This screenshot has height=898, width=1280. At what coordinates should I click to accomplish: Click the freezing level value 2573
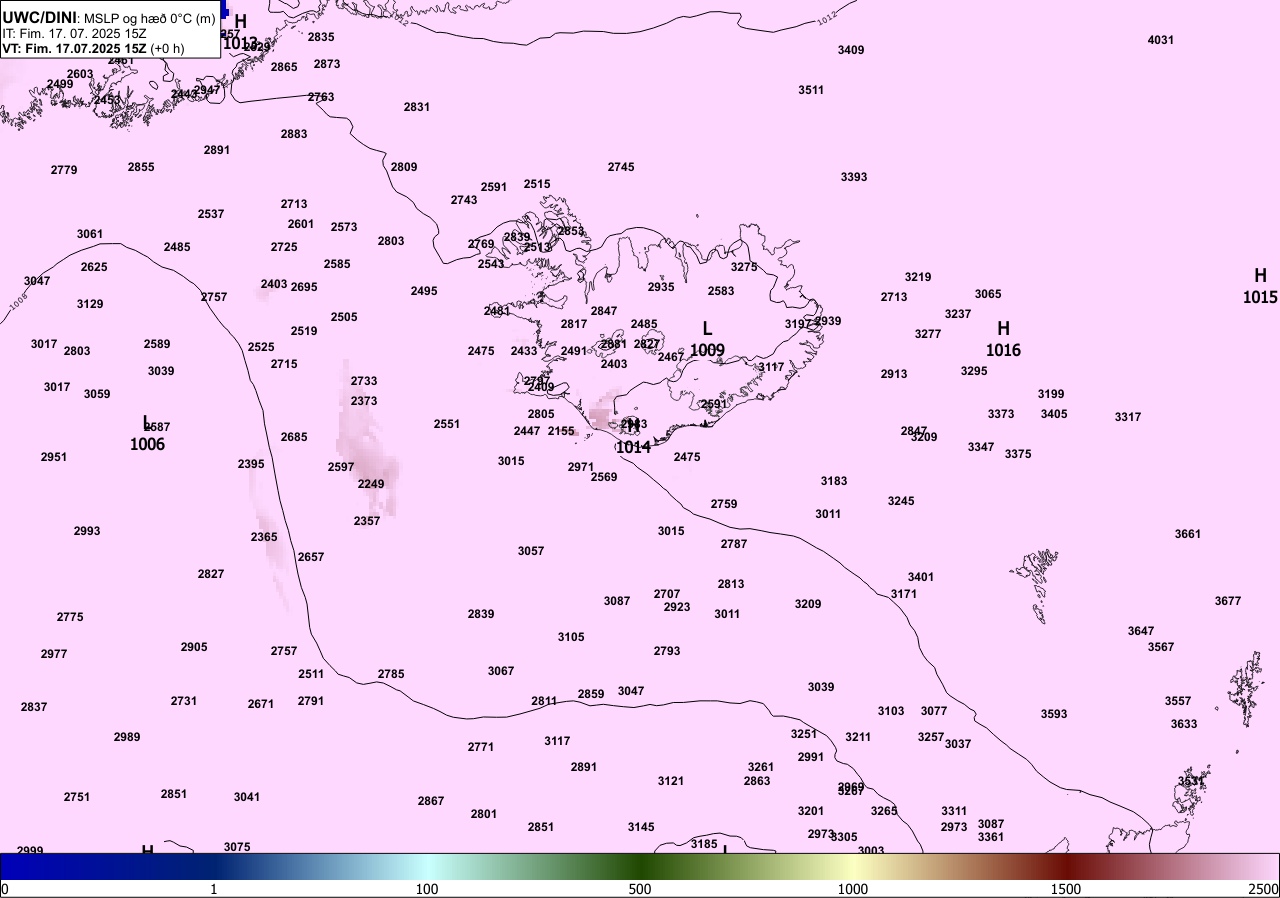344,227
